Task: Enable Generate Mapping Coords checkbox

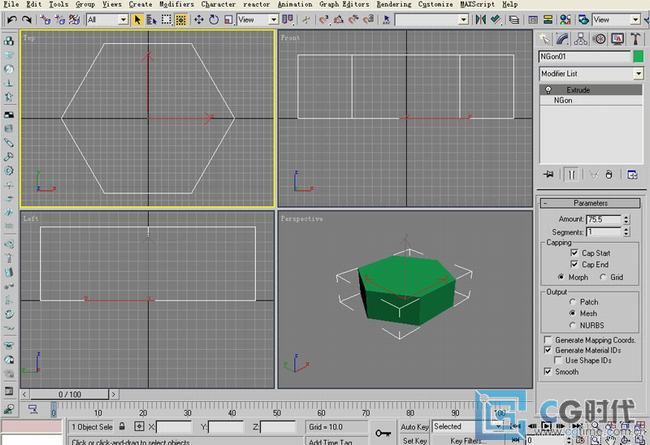Action: (x=548, y=340)
